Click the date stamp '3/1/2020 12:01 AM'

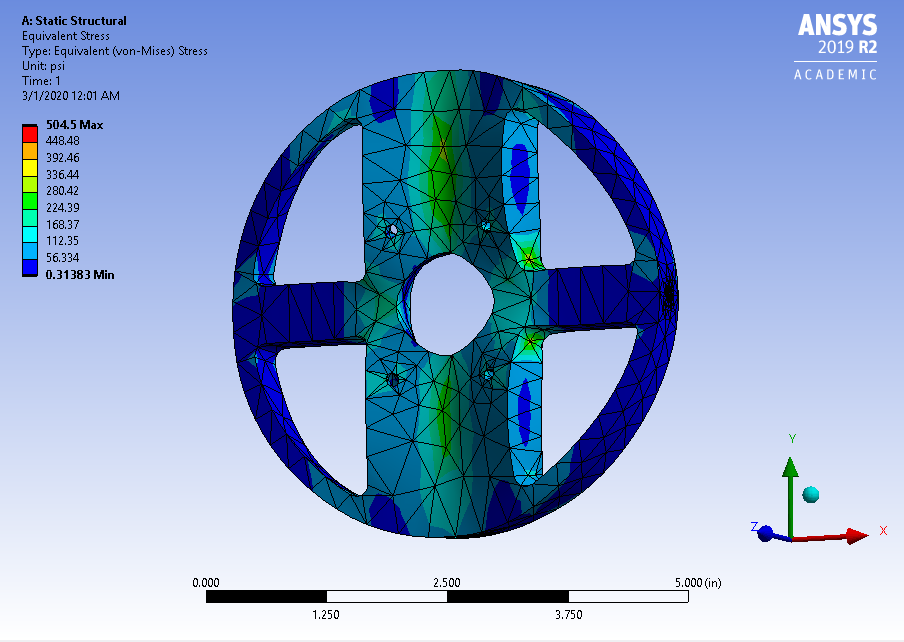(x=71, y=96)
